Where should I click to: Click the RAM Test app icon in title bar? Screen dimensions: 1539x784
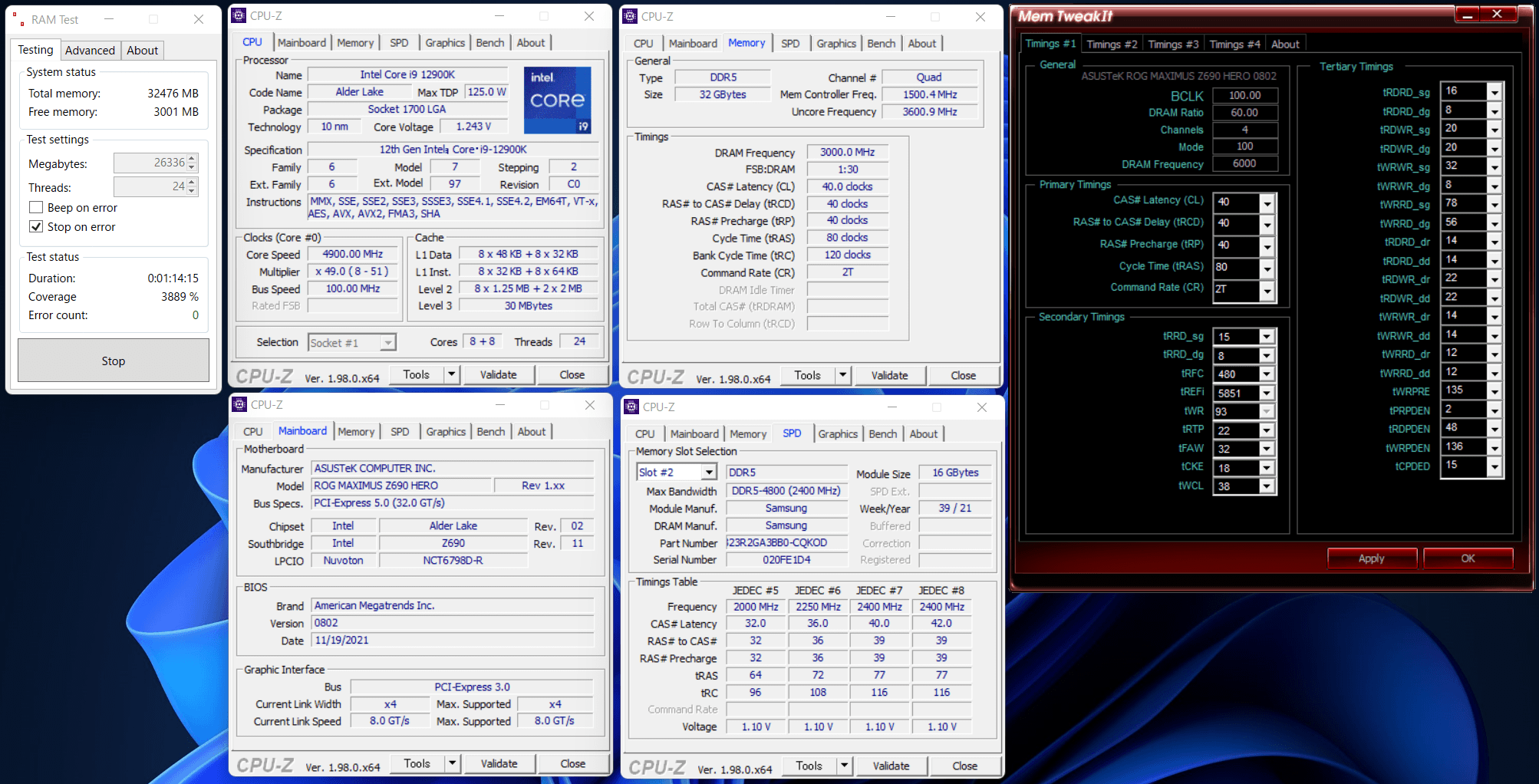18,19
